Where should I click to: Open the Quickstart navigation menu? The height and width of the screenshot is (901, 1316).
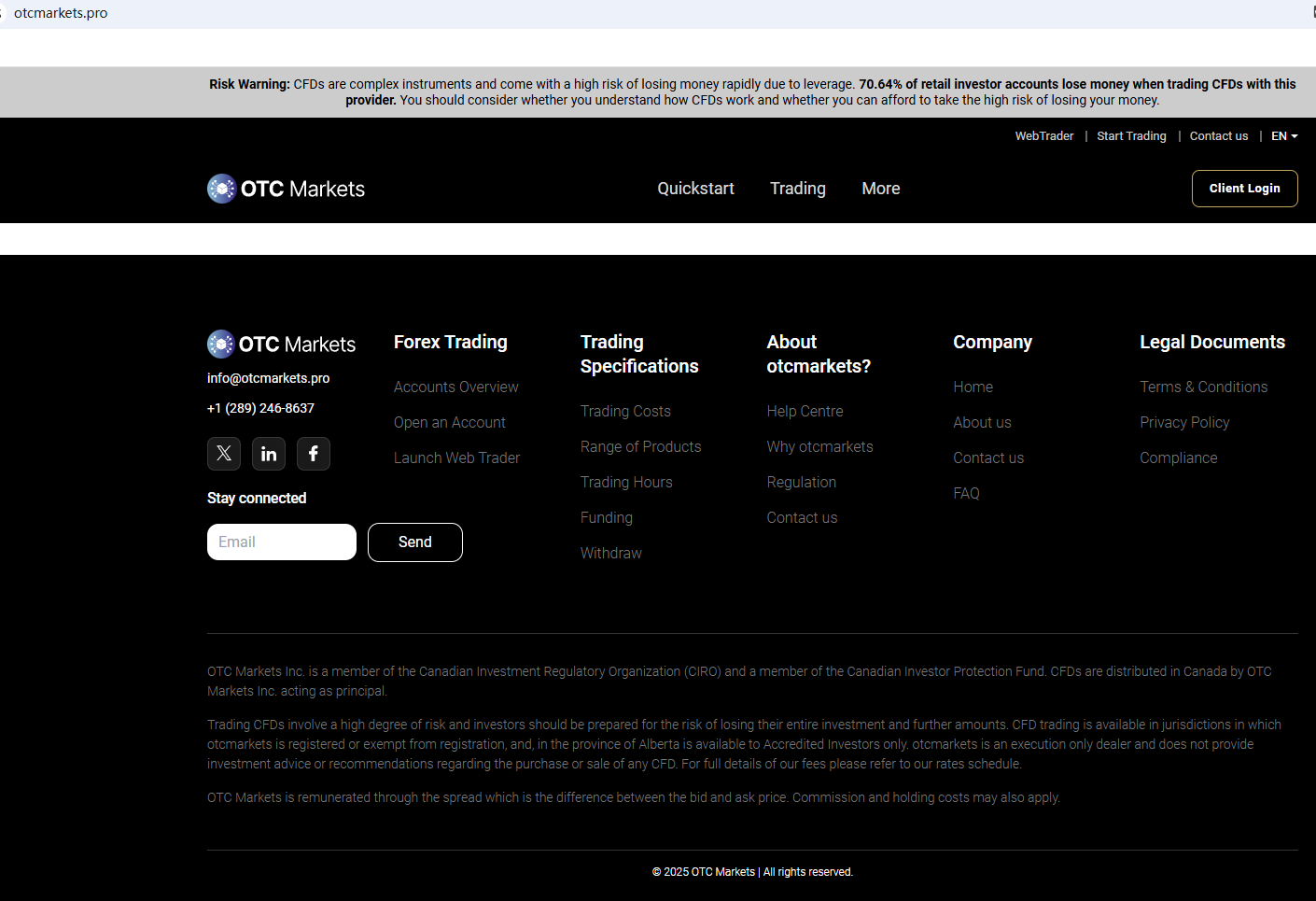click(x=695, y=189)
